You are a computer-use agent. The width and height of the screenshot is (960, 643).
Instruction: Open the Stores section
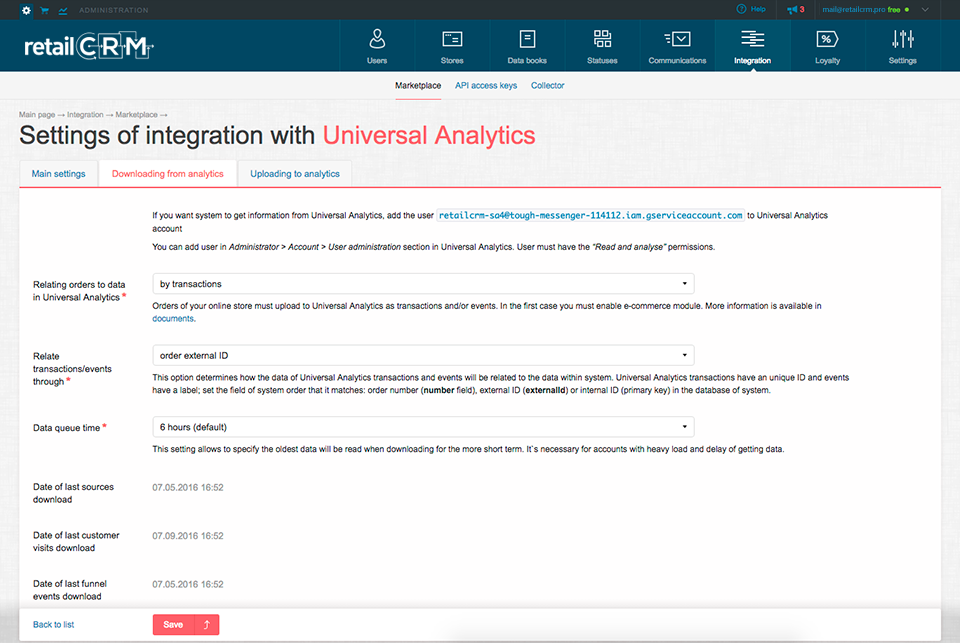(452, 47)
